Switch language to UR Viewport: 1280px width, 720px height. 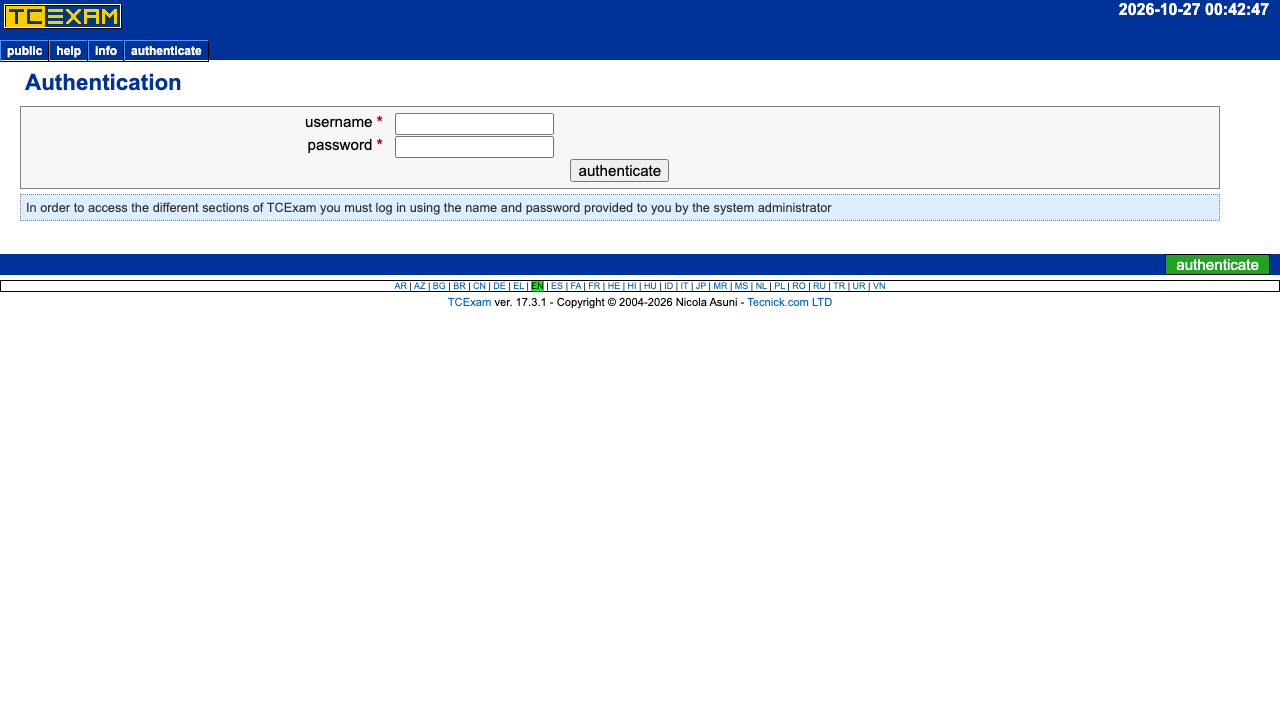[x=859, y=286]
